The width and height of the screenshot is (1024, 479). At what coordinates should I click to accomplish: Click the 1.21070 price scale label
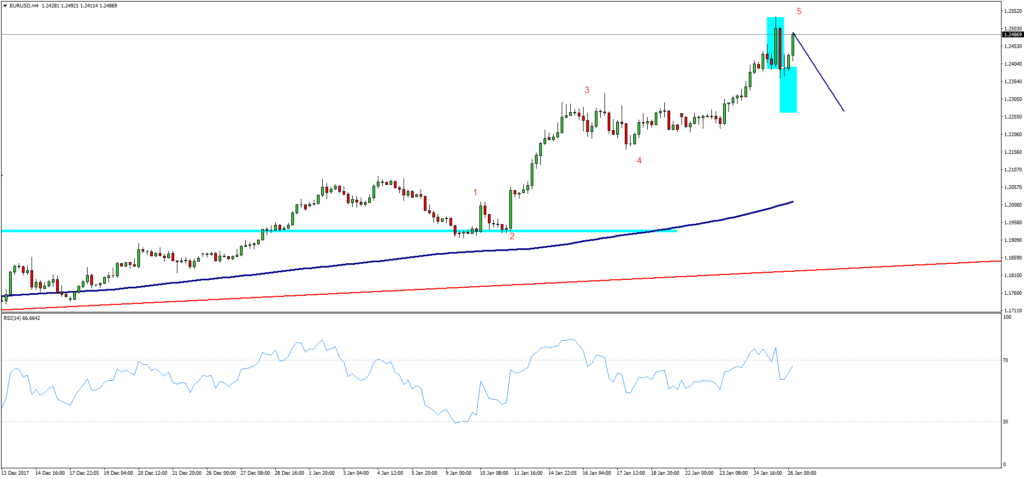tap(1012, 170)
